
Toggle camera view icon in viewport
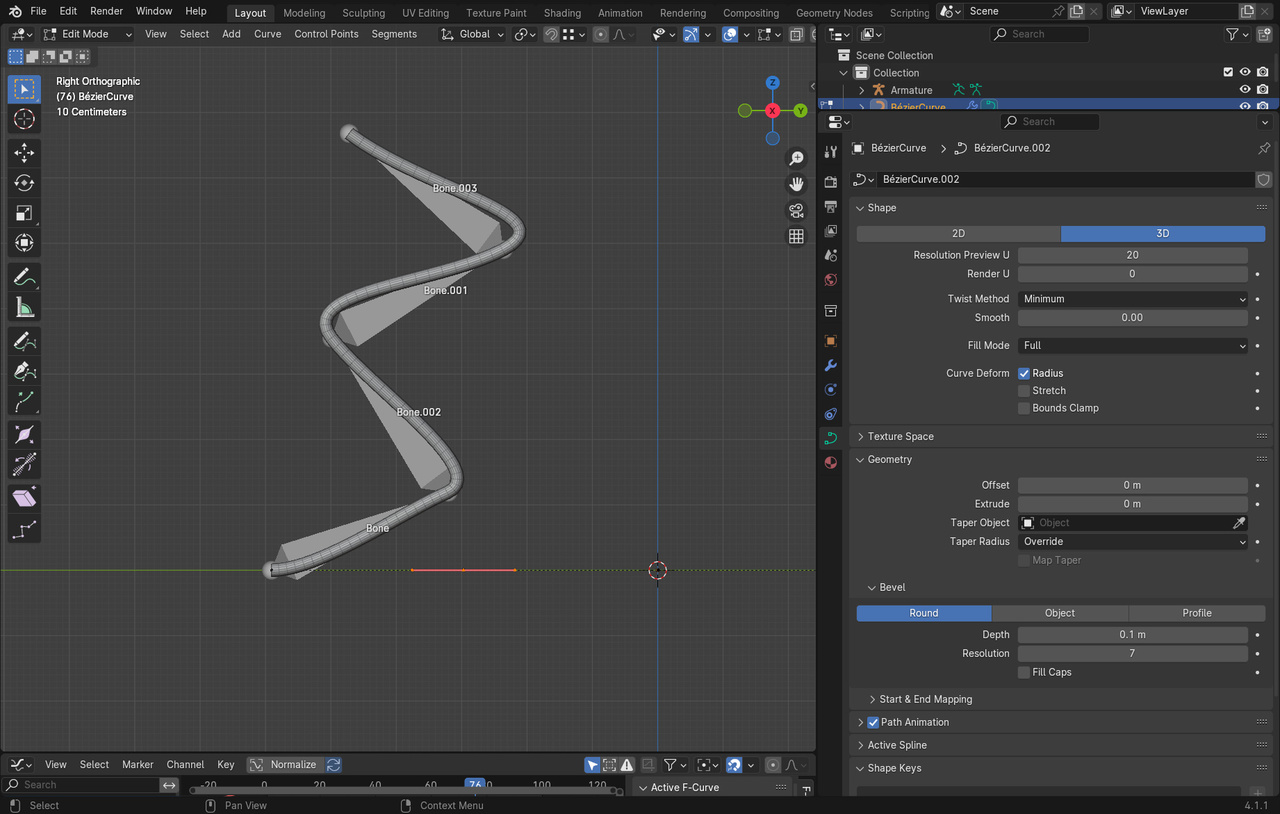(796, 210)
